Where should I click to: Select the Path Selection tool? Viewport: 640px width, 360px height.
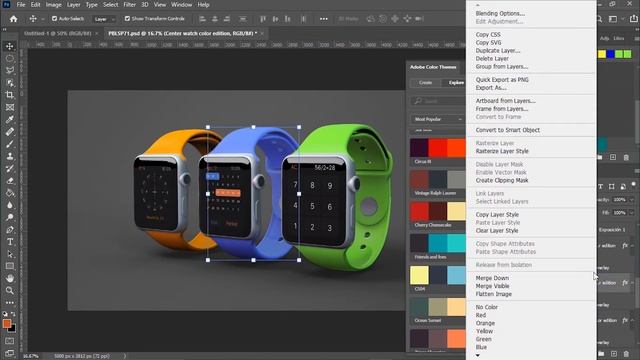(x=10, y=254)
